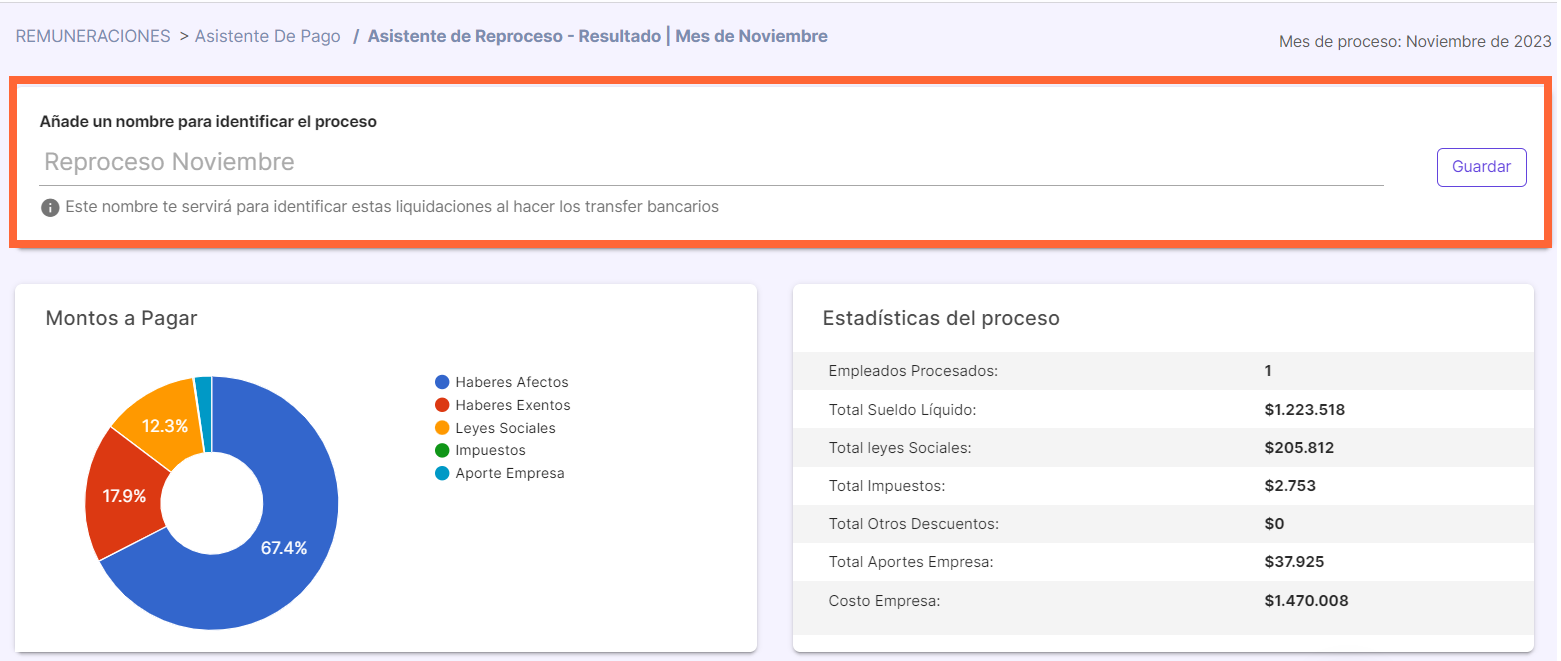Open the Asistente De Pago breadcrumb link
The width and height of the screenshot is (1561, 661).
click(267, 35)
